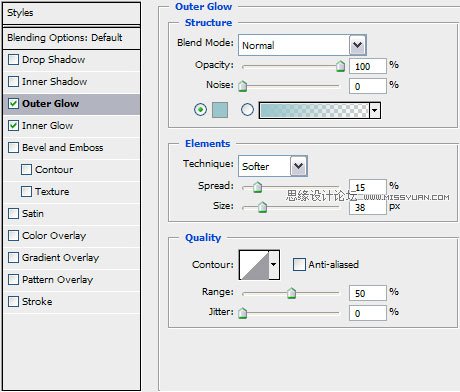Select the gradient glow radio button

[247, 110]
